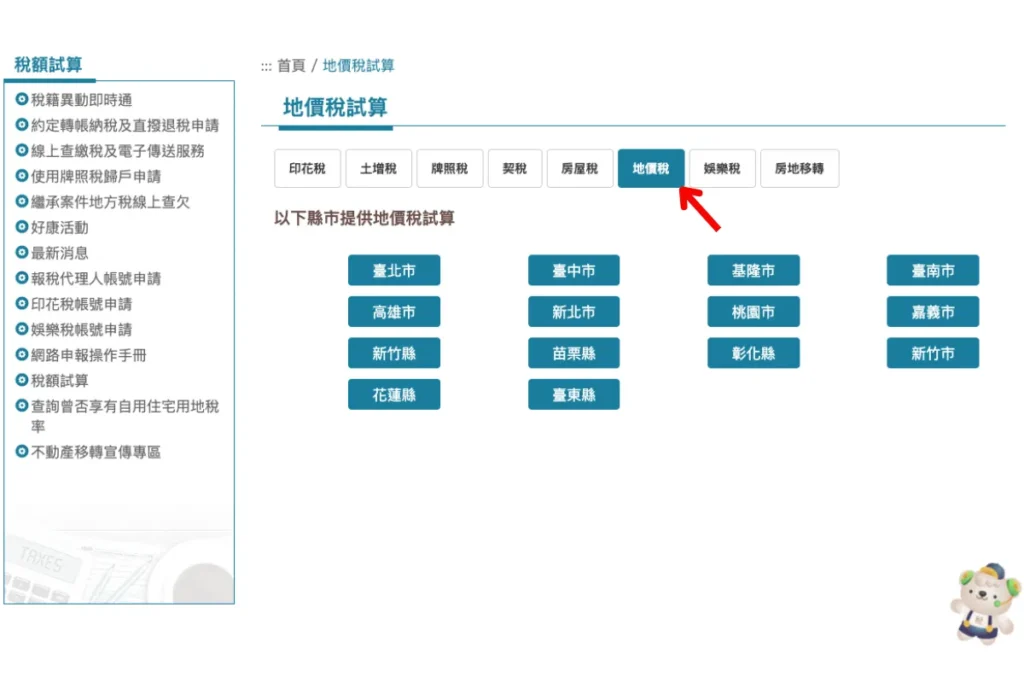Switch to the 土增稅 tab

(379, 168)
